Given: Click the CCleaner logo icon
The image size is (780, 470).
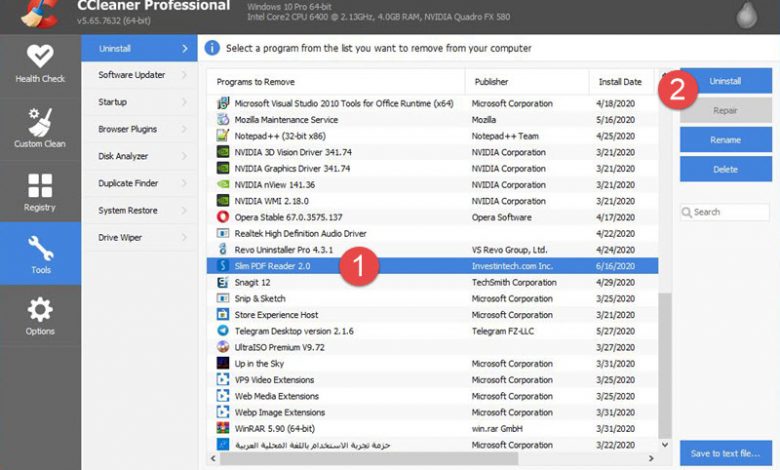Looking at the screenshot, I should (41, 12).
